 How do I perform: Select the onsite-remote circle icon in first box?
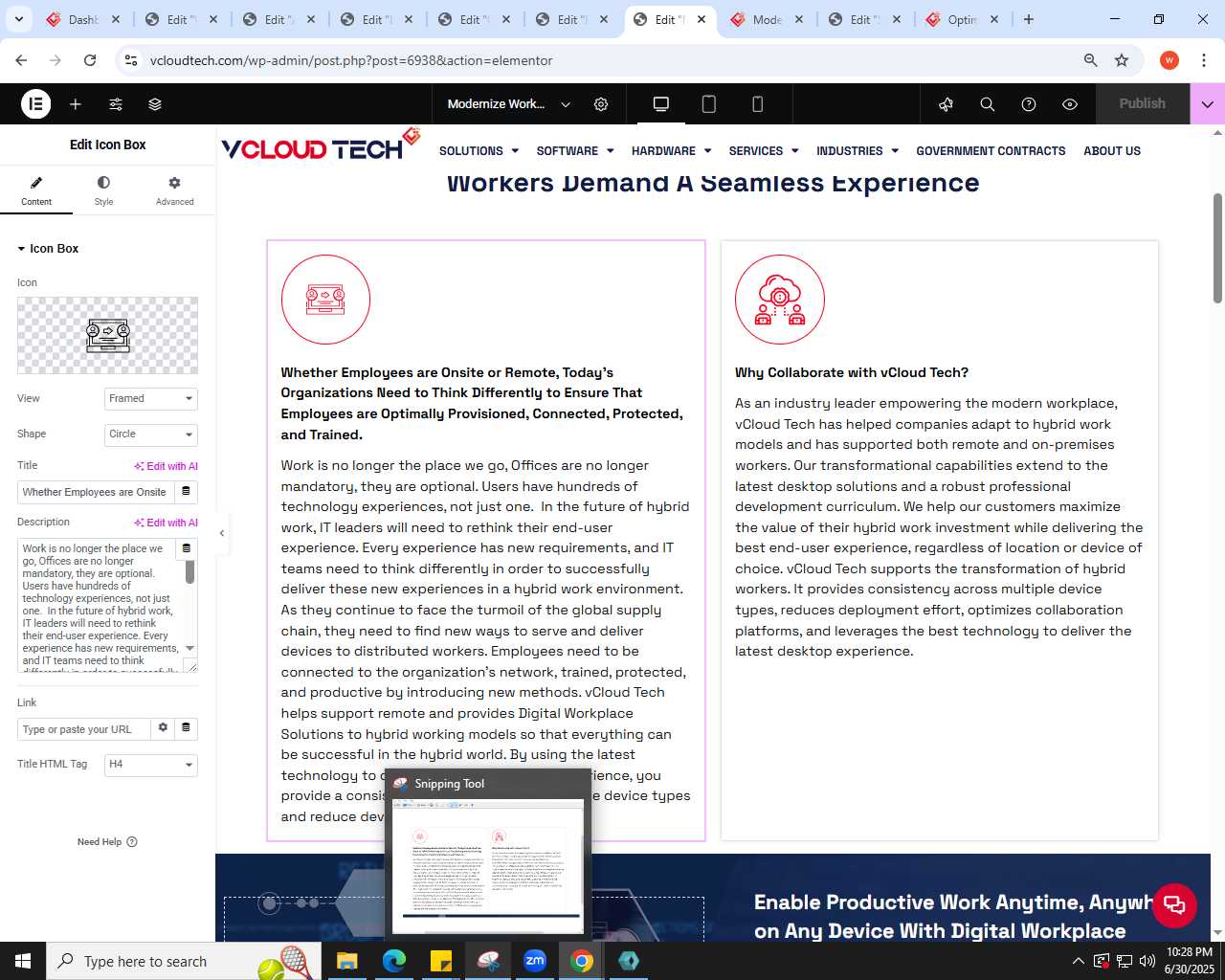coord(325,300)
